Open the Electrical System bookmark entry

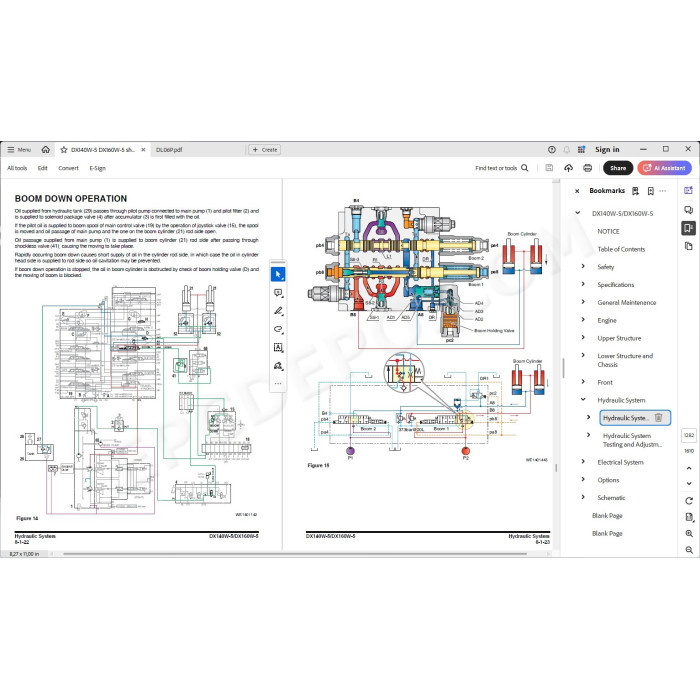[x=621, y=462]
